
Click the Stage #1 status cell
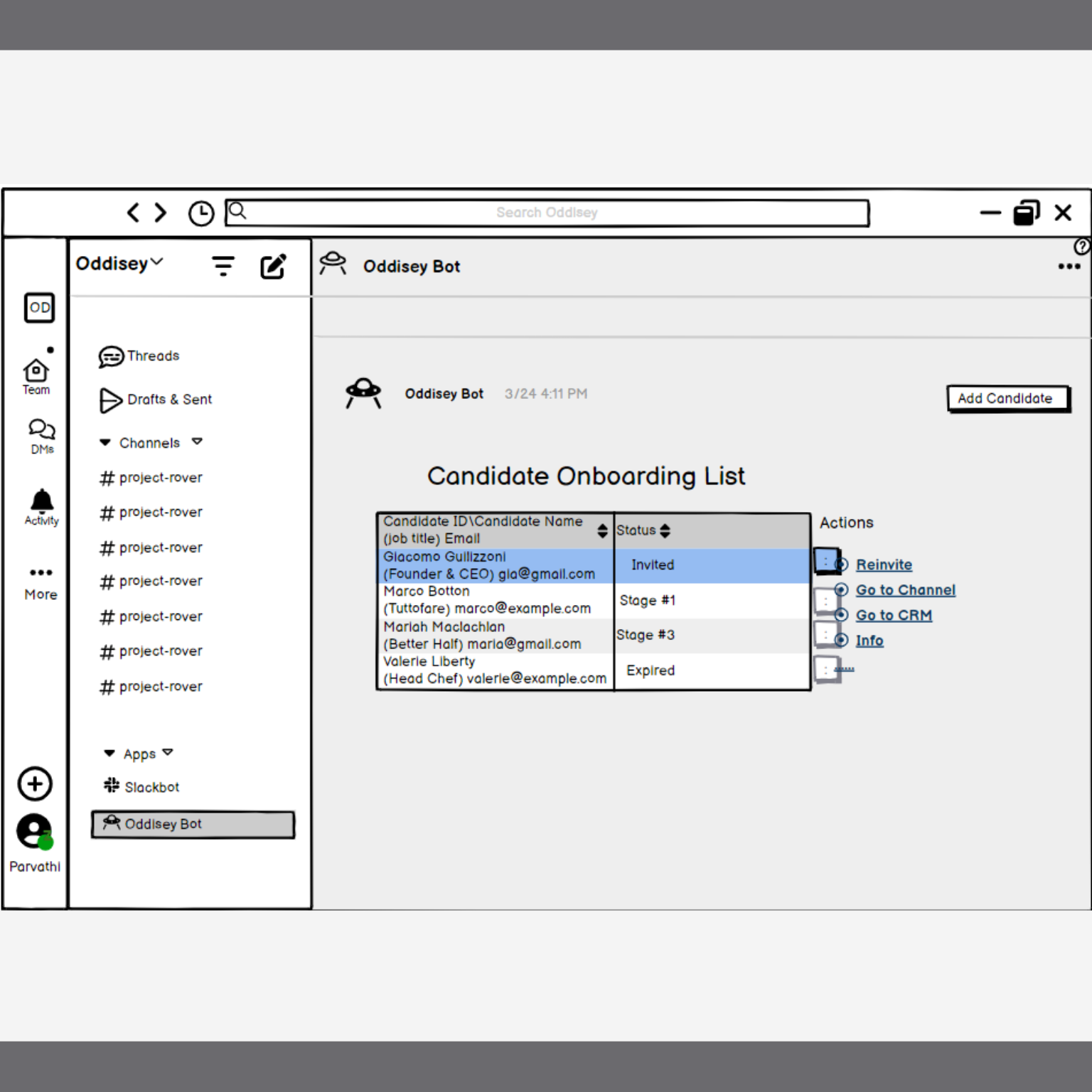pos(712,600)
